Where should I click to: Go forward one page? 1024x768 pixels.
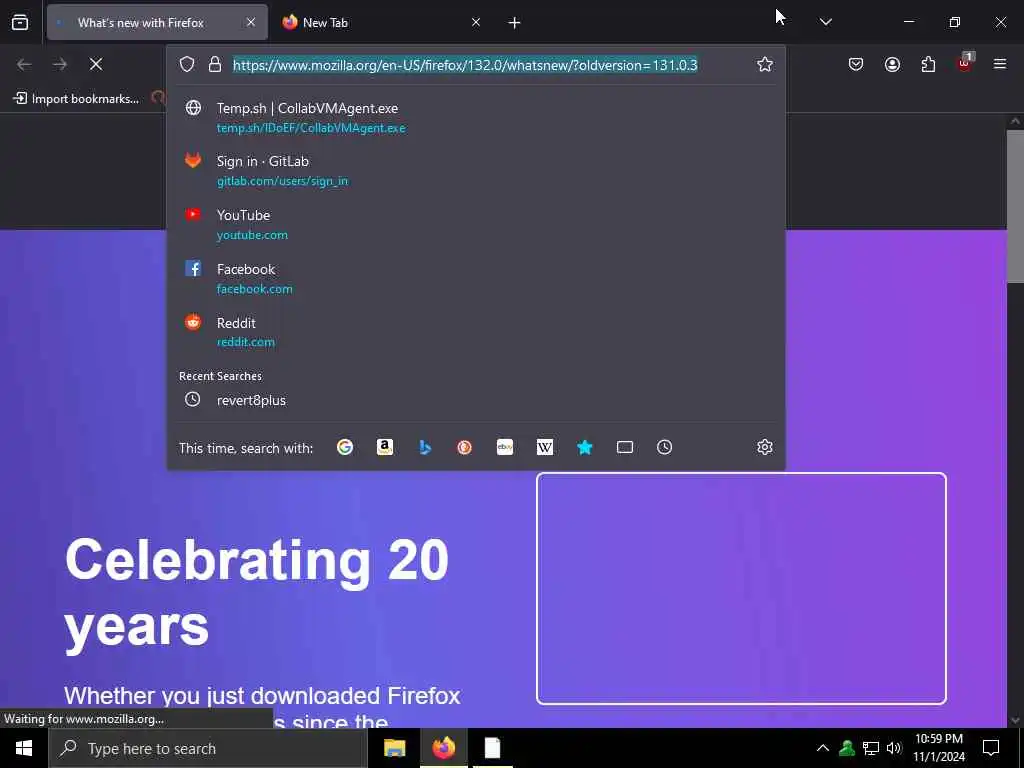coord(60,64)
